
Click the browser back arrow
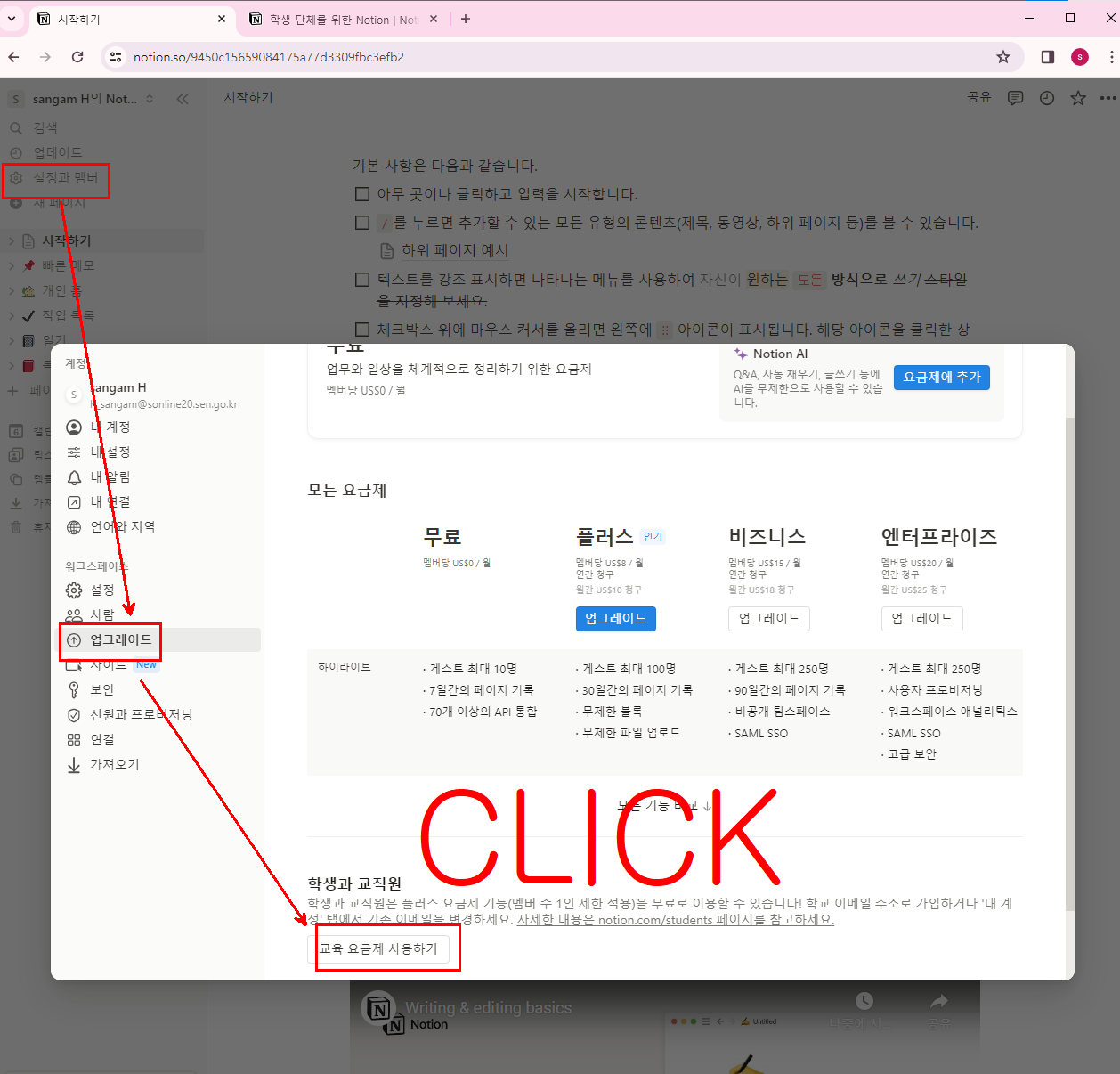click(x=14, y=57)
